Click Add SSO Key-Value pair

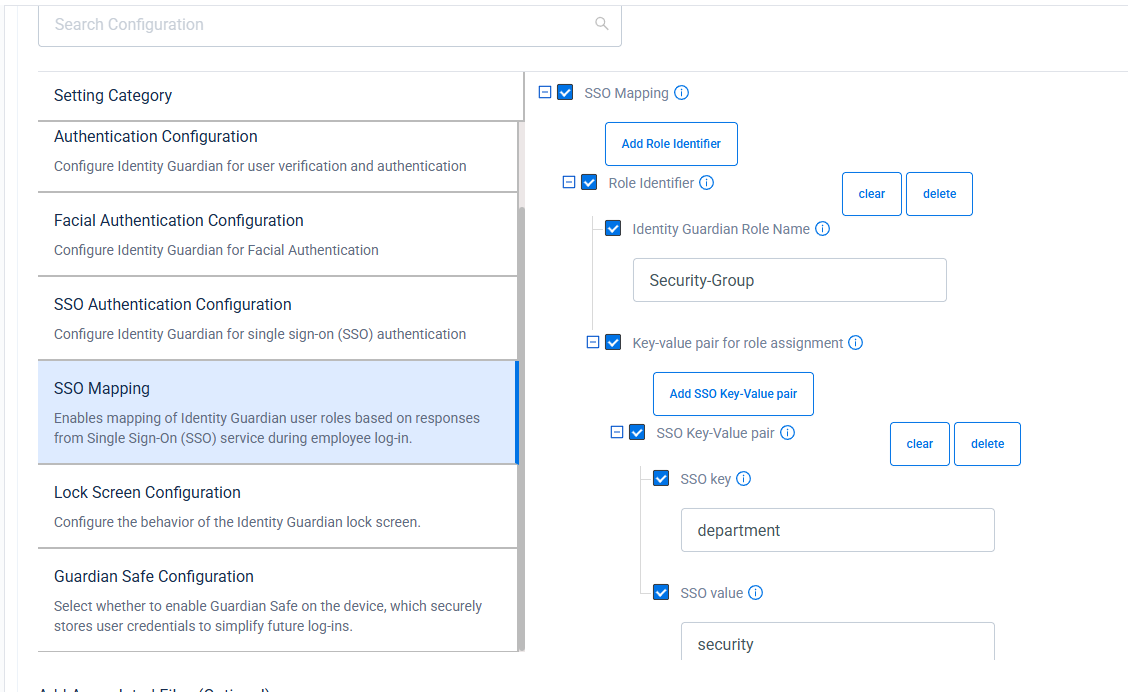coord(733,393)
